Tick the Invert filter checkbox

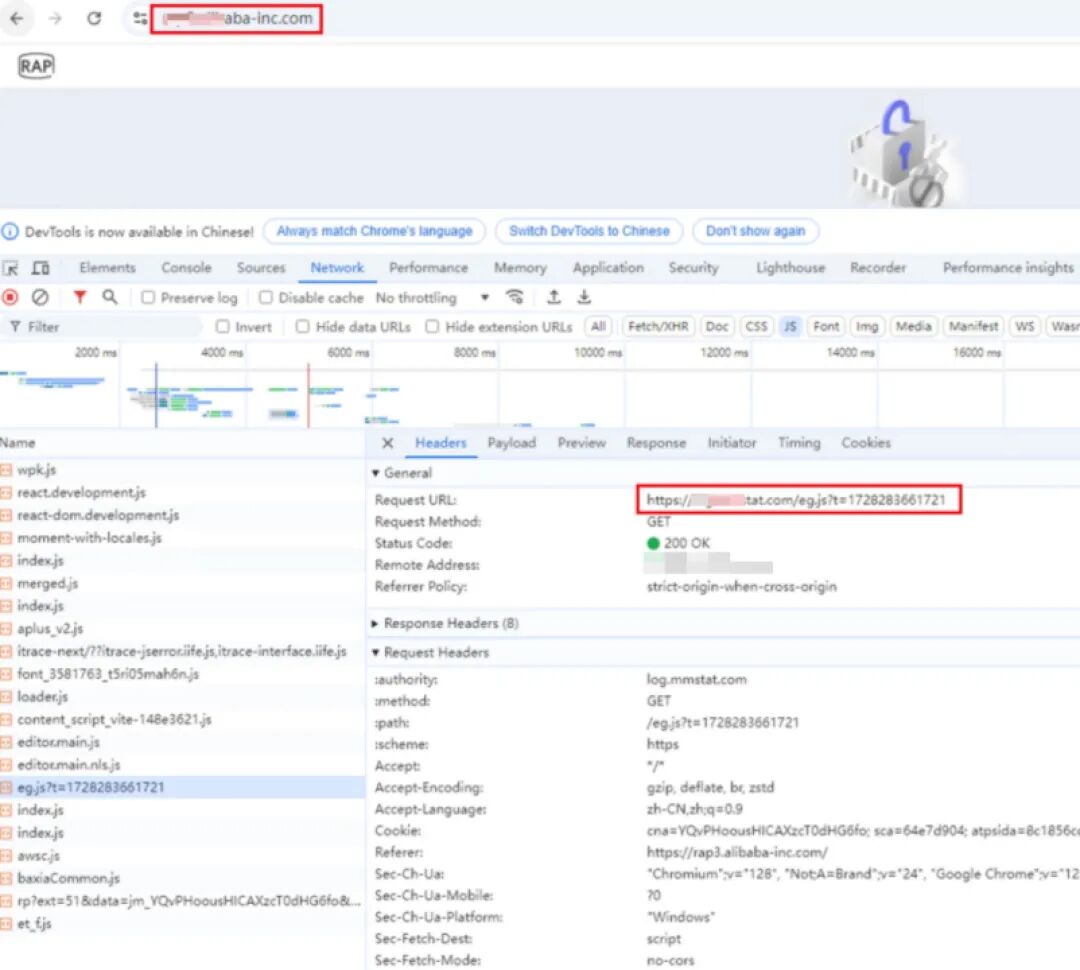tap(222, 327)
